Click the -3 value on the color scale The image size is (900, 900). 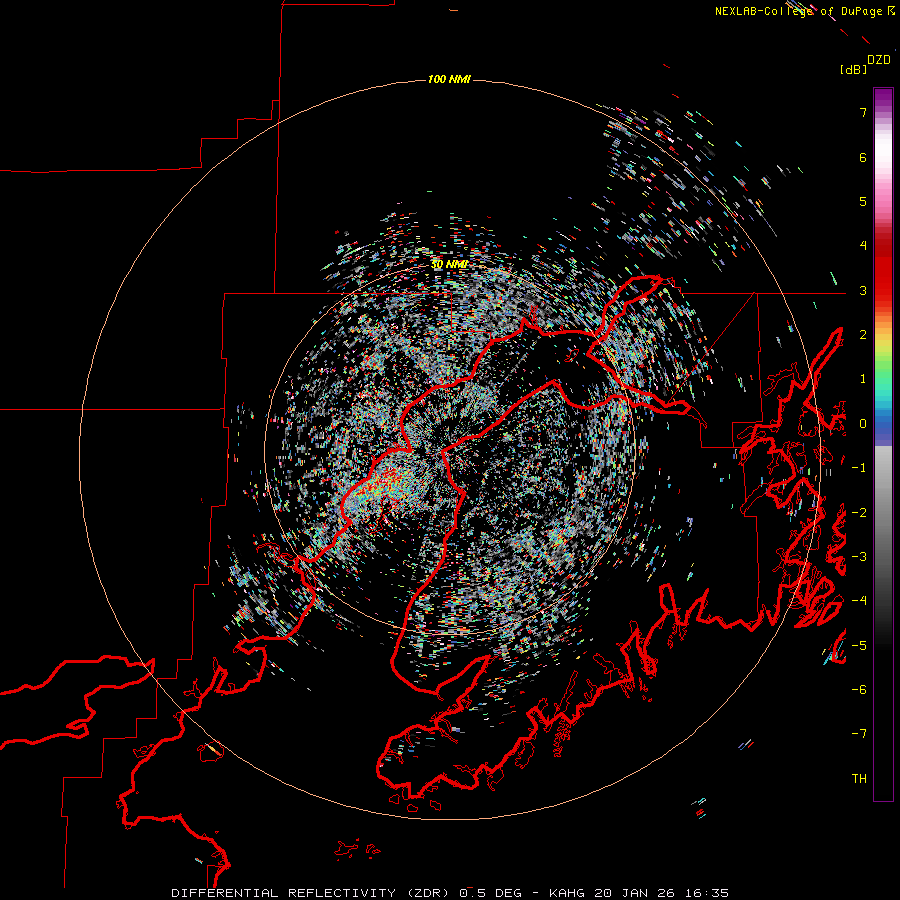pyautogui.click(x=859, y=556)
